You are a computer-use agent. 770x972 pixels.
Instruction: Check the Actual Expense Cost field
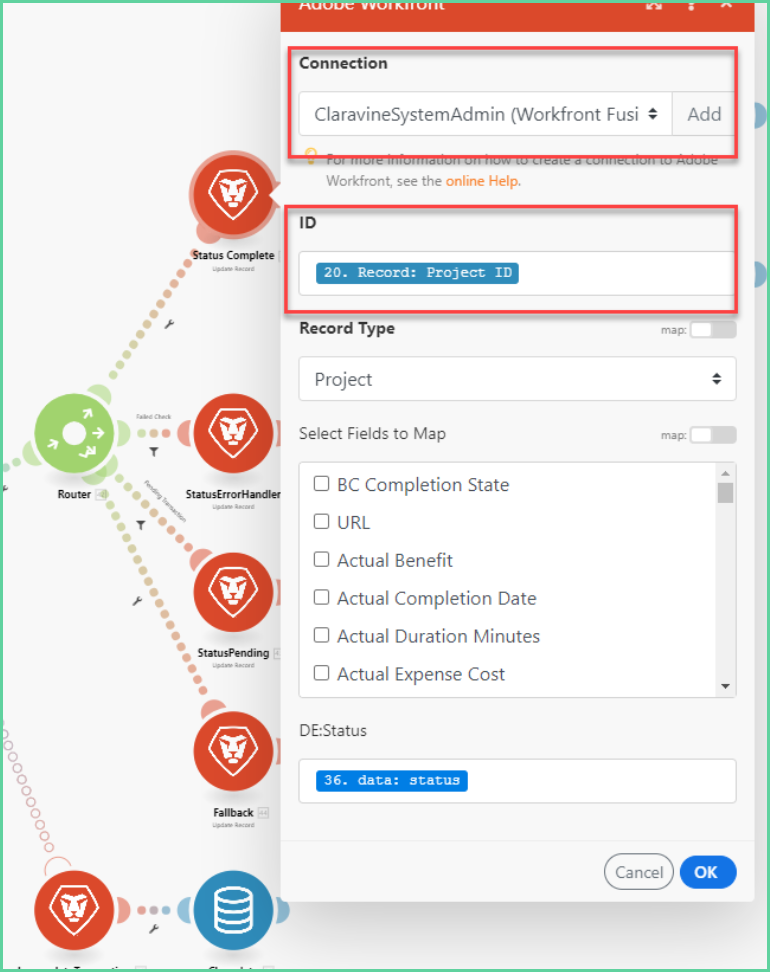coord(321,673)
